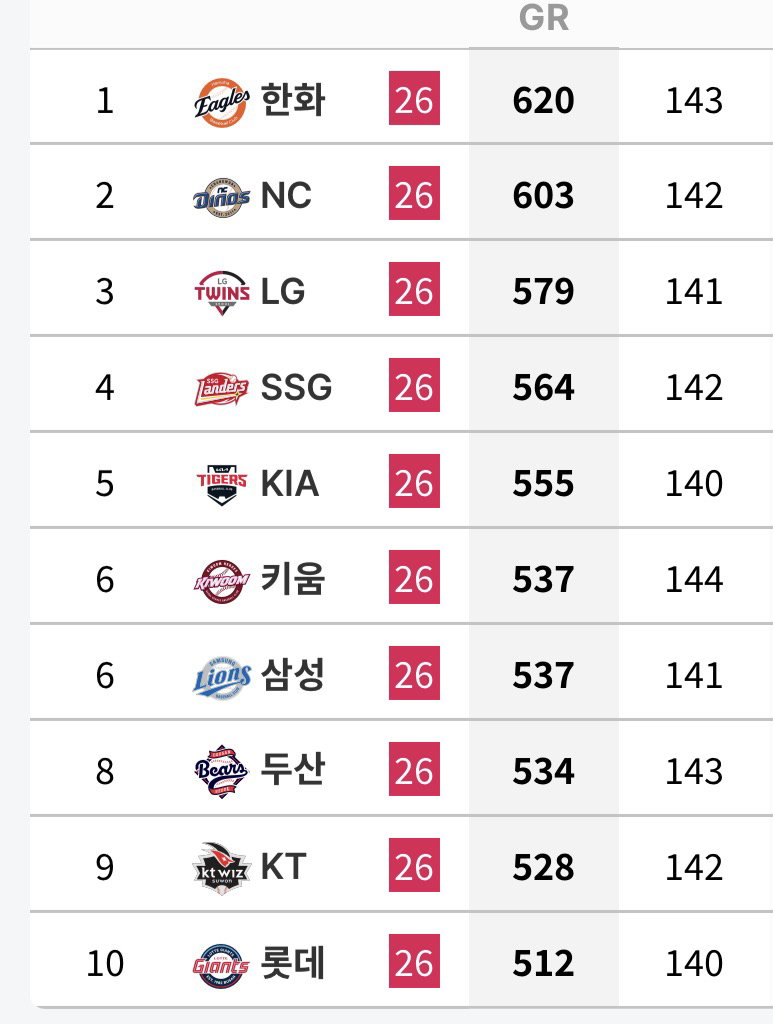
Task: Sort by the GR column header
Action: 544,18
